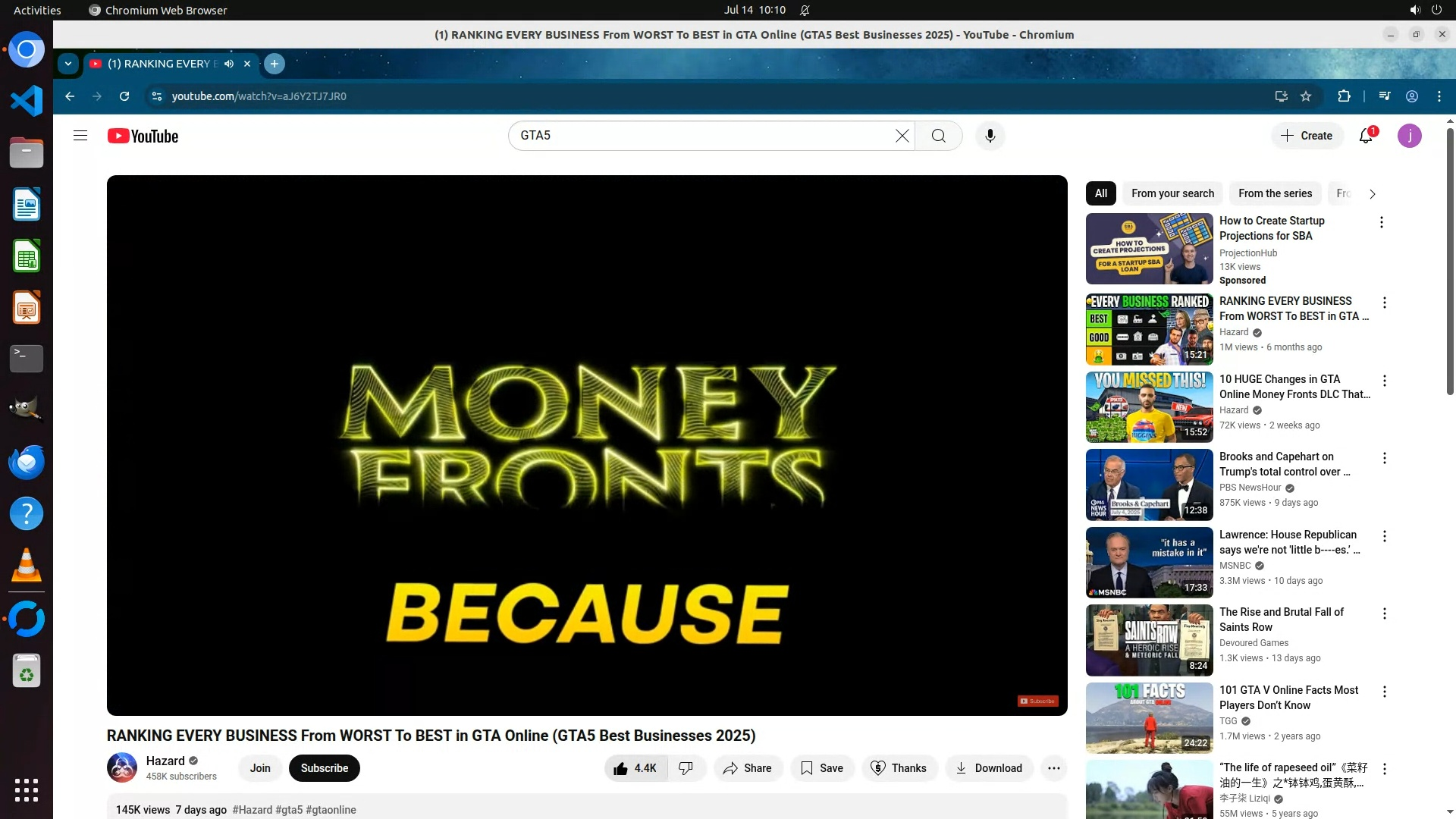
Task: Dislike the video with thumbs down
Action: (x=686, y=768)
